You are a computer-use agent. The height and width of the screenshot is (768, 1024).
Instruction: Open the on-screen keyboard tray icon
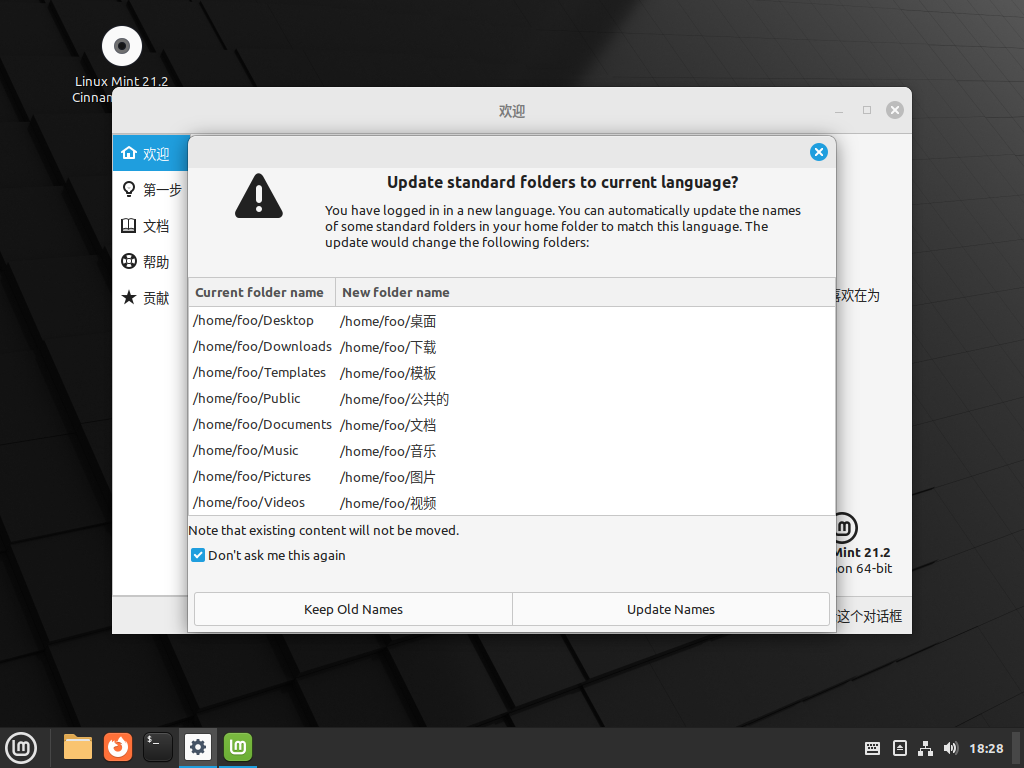pyautogui.click(x=872, y=748)
